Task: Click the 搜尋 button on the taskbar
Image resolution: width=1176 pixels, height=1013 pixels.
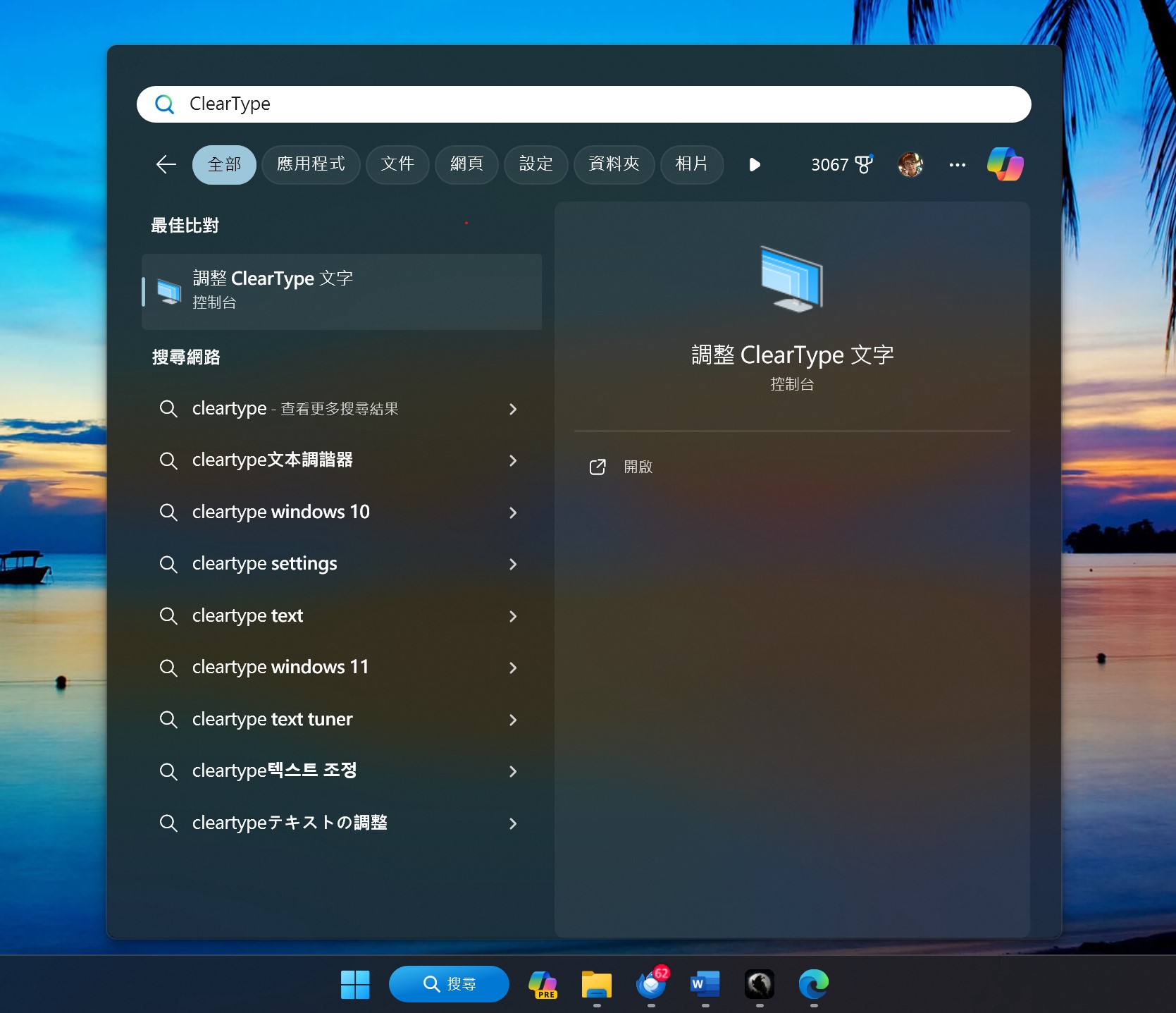Action: coord(449,984)
